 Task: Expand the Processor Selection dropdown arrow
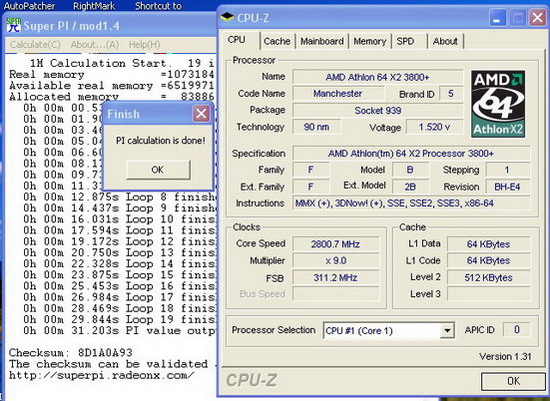click(447, 330)
